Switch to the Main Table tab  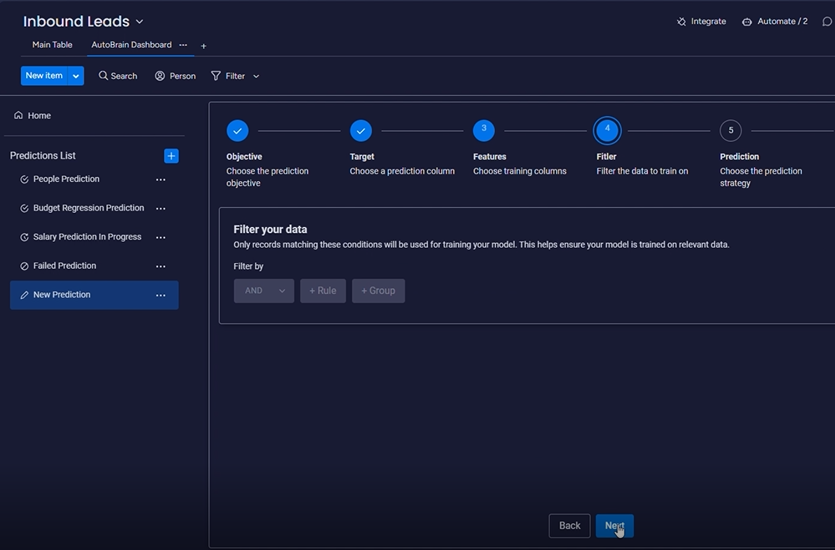pyautogui.click(x=52, y=45)
